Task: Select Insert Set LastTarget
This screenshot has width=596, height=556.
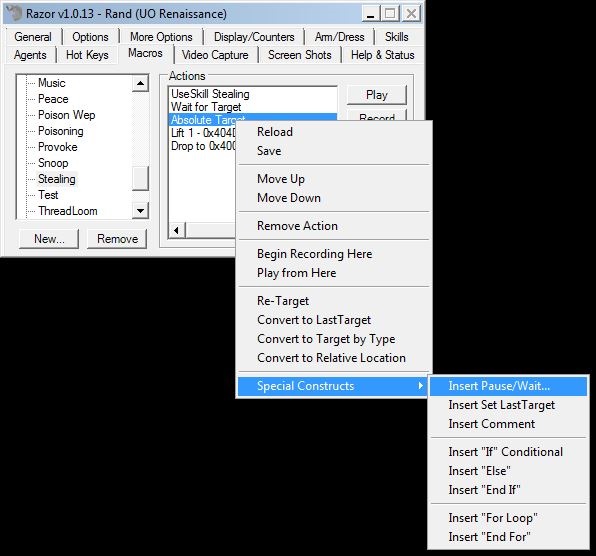Action: (509, 405)
